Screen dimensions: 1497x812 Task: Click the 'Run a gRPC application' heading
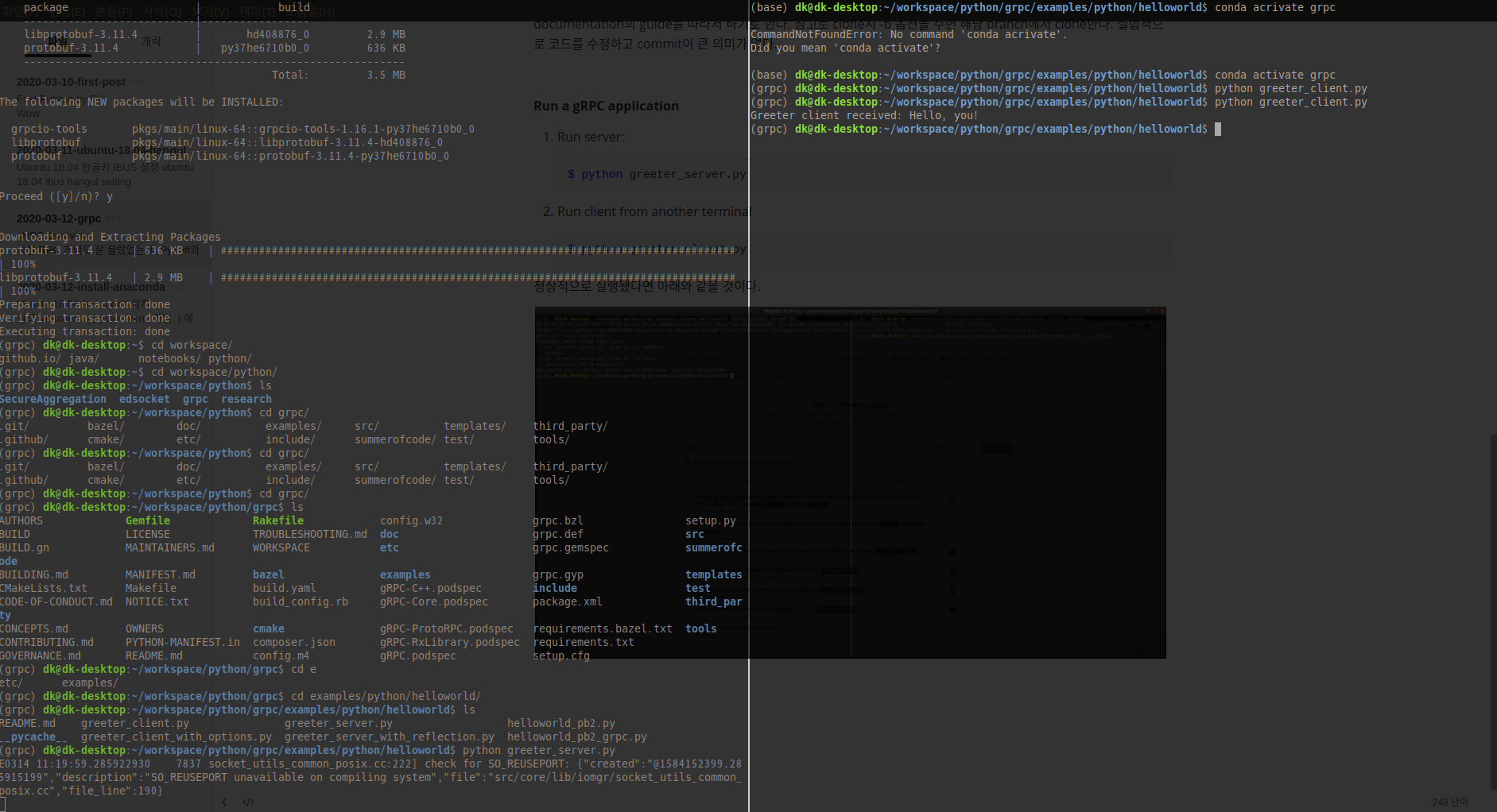coord(606,106)
